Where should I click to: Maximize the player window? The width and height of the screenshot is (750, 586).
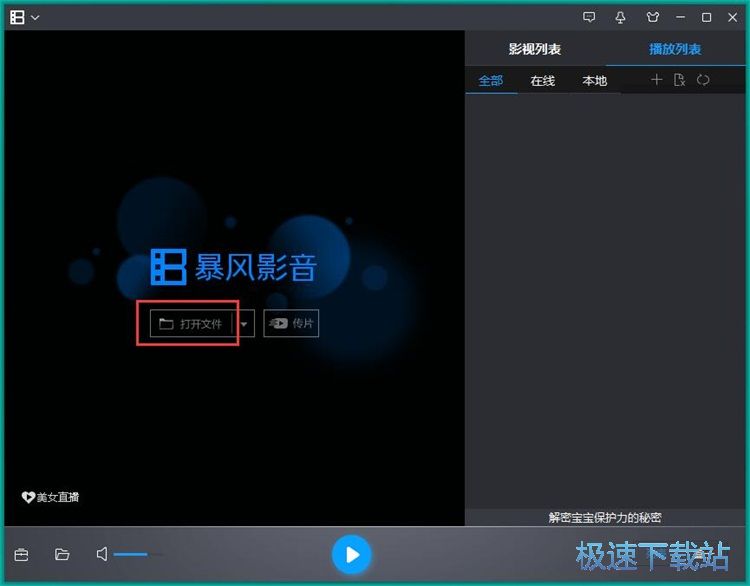[x=706, y=17]
